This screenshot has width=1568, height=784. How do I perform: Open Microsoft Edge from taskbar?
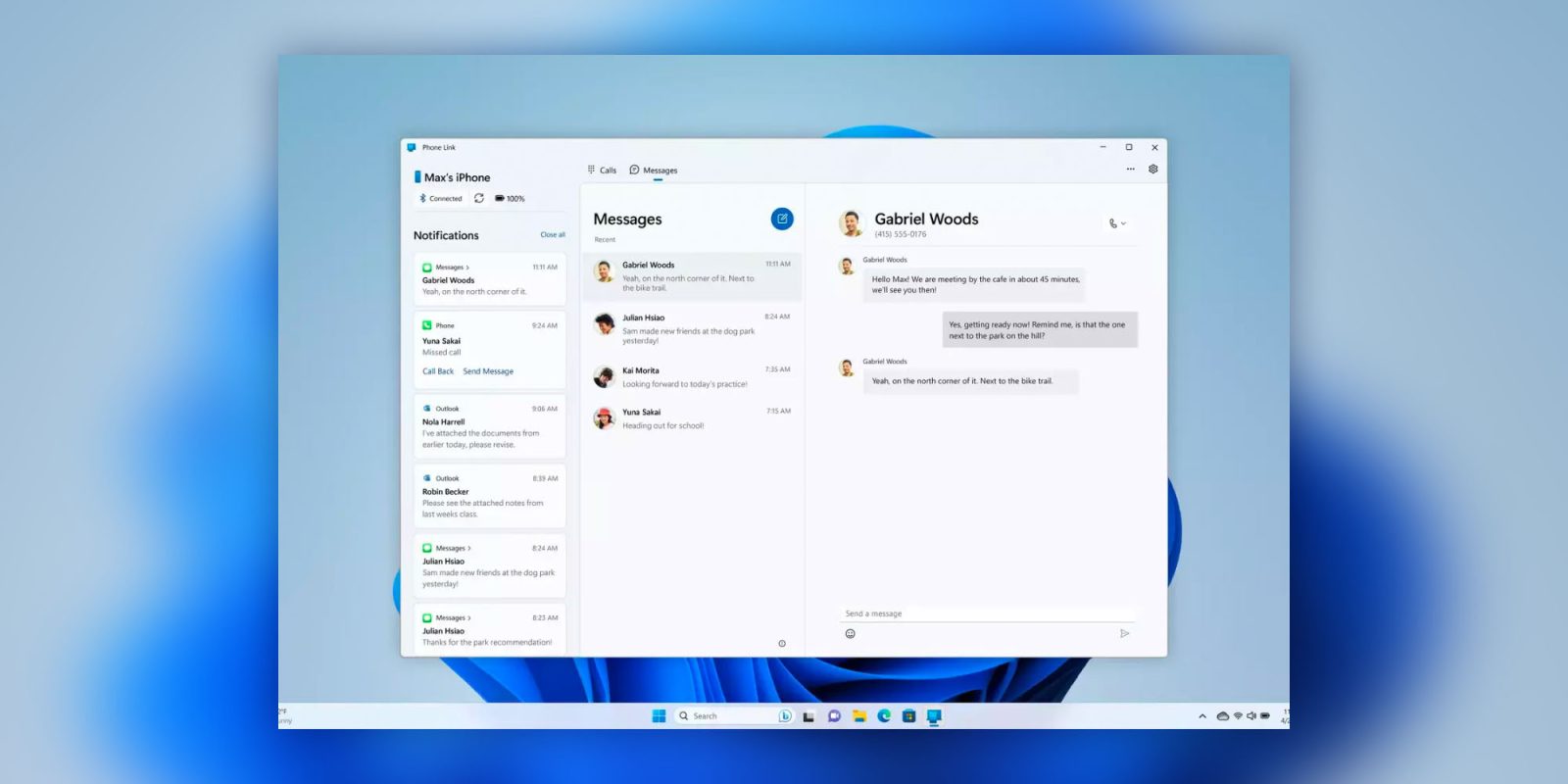tap(884, 716)
